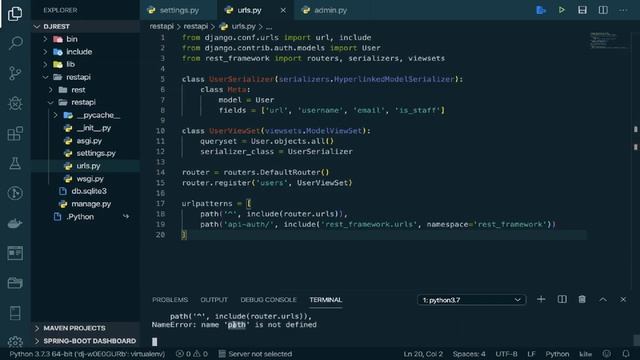The width and height of the screenshot is (640, 360).
Task: Split the editor to the right
Action: tap(603, 10)
